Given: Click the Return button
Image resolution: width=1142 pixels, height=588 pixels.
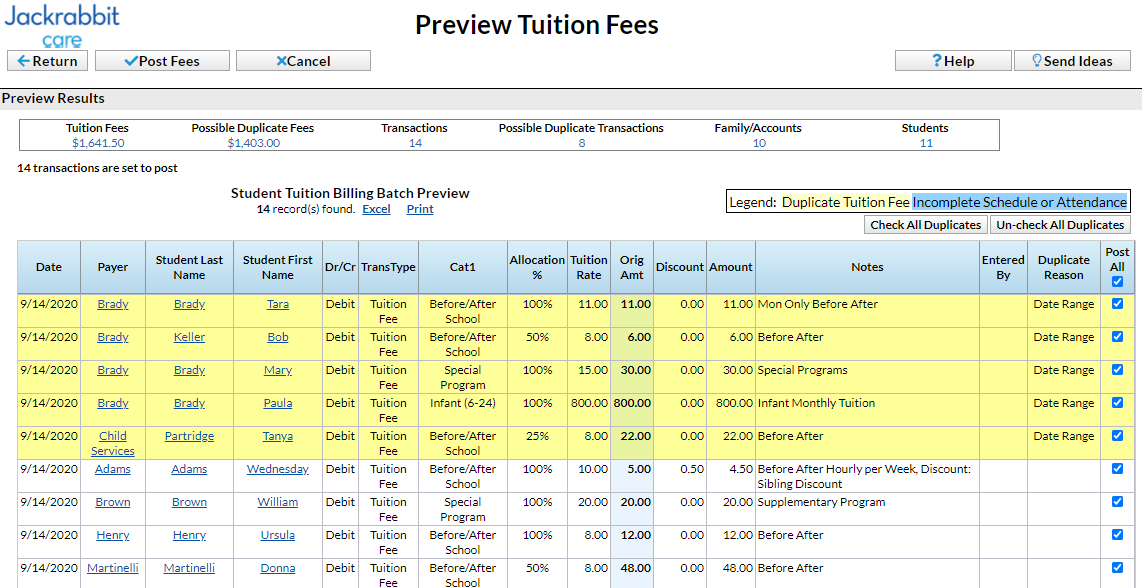Looking at the screenshot, I should [x=47, y=61].
